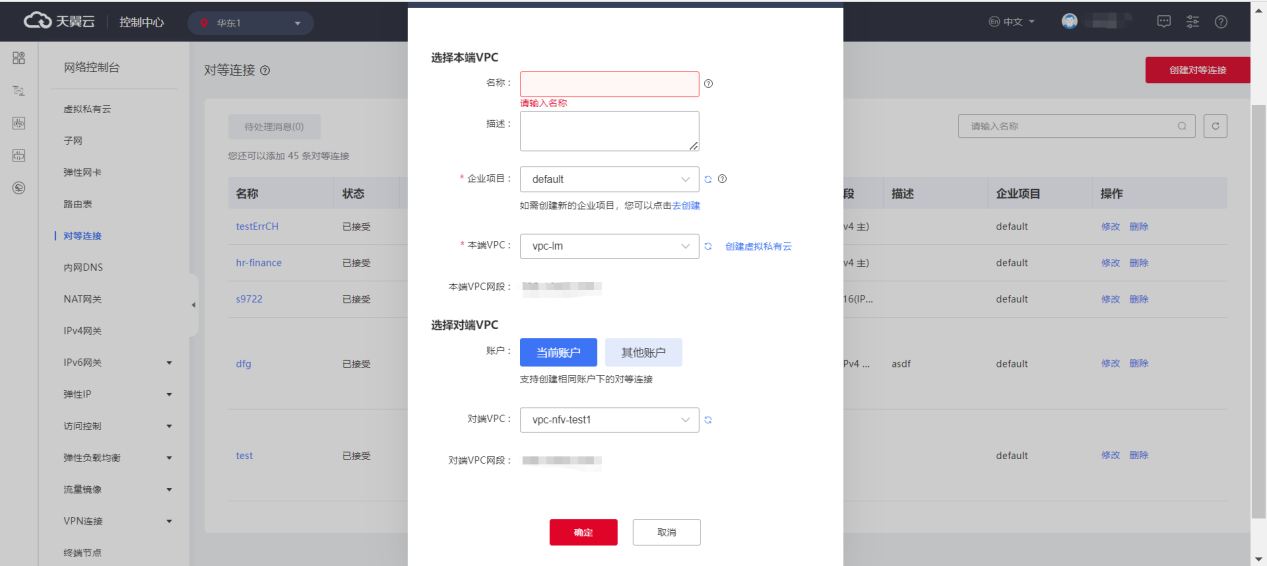Open the messages icon in top bar
This screenshot has height=566, width=1267.
click(1164, 22)
